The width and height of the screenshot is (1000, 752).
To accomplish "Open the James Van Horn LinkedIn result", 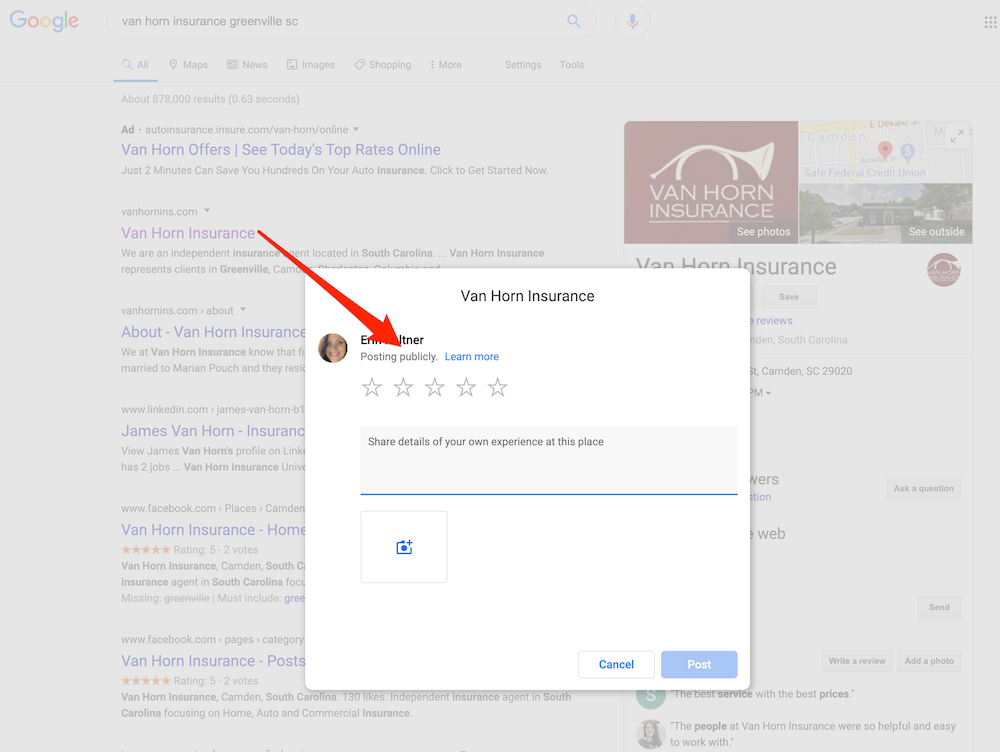I will 213,431.
